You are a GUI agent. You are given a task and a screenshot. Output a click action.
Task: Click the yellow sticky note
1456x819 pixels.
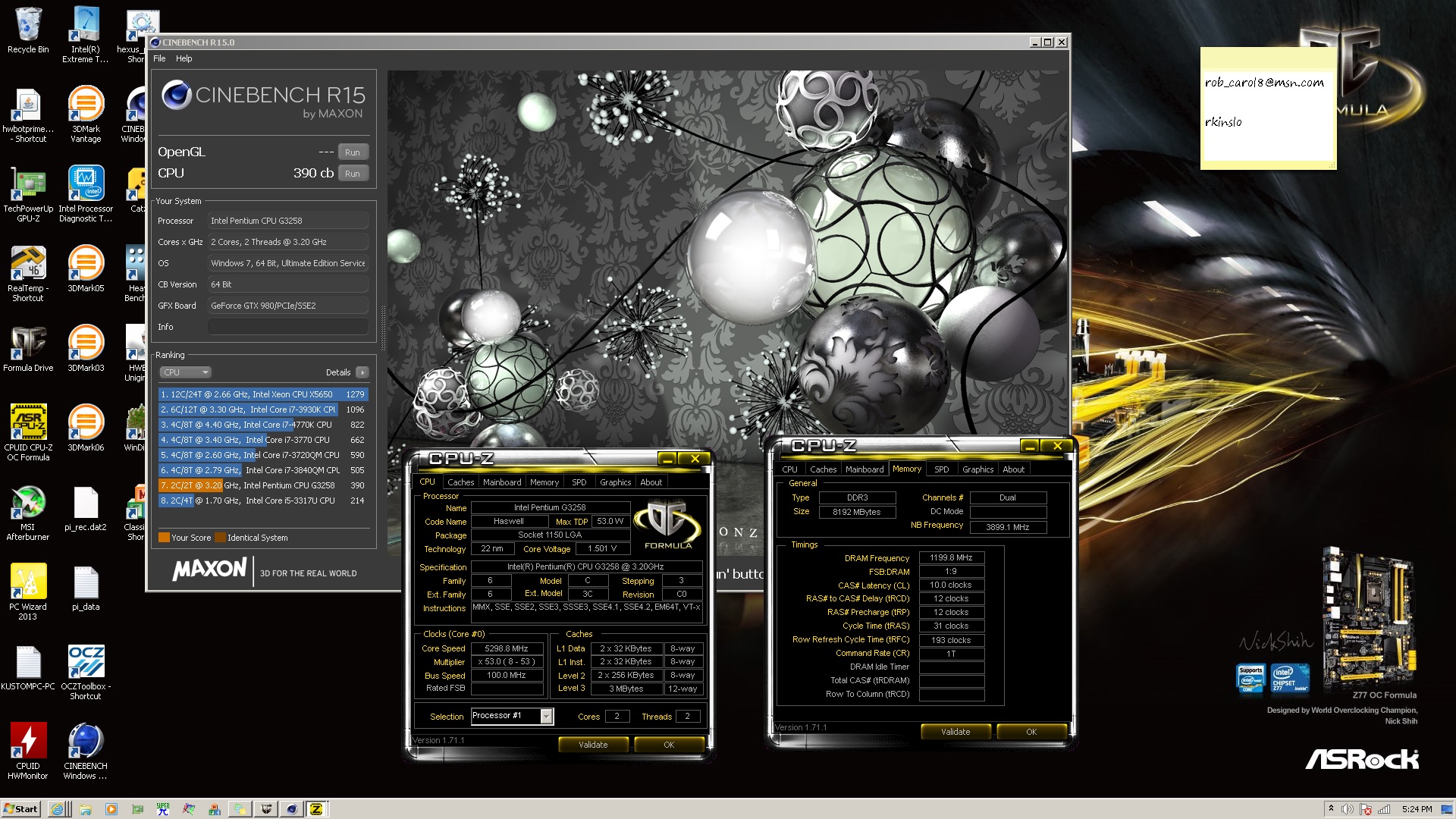click(1268, 108)
